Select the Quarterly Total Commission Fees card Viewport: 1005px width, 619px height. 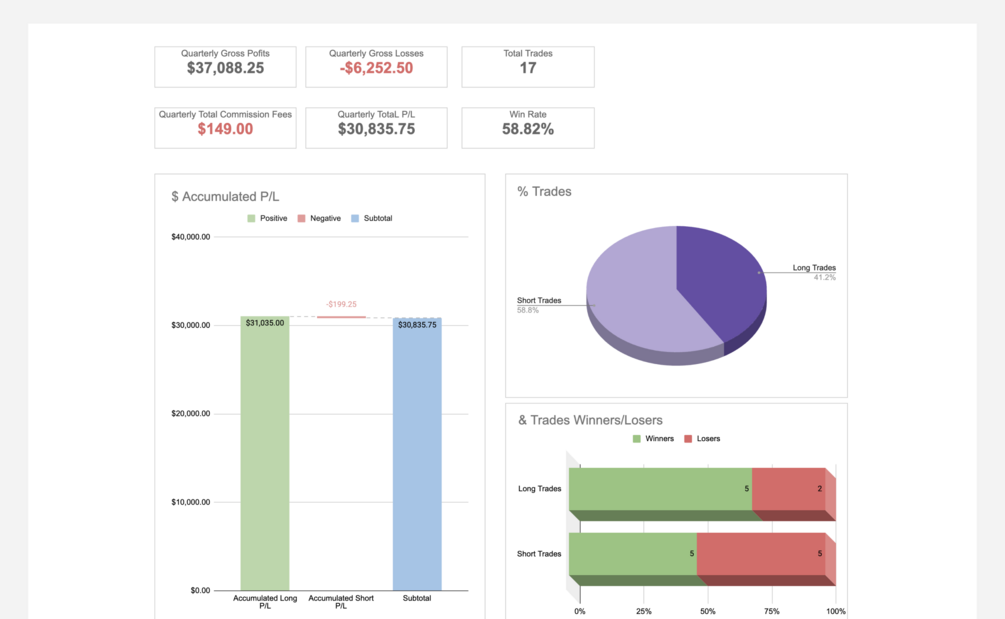point(225,128)
